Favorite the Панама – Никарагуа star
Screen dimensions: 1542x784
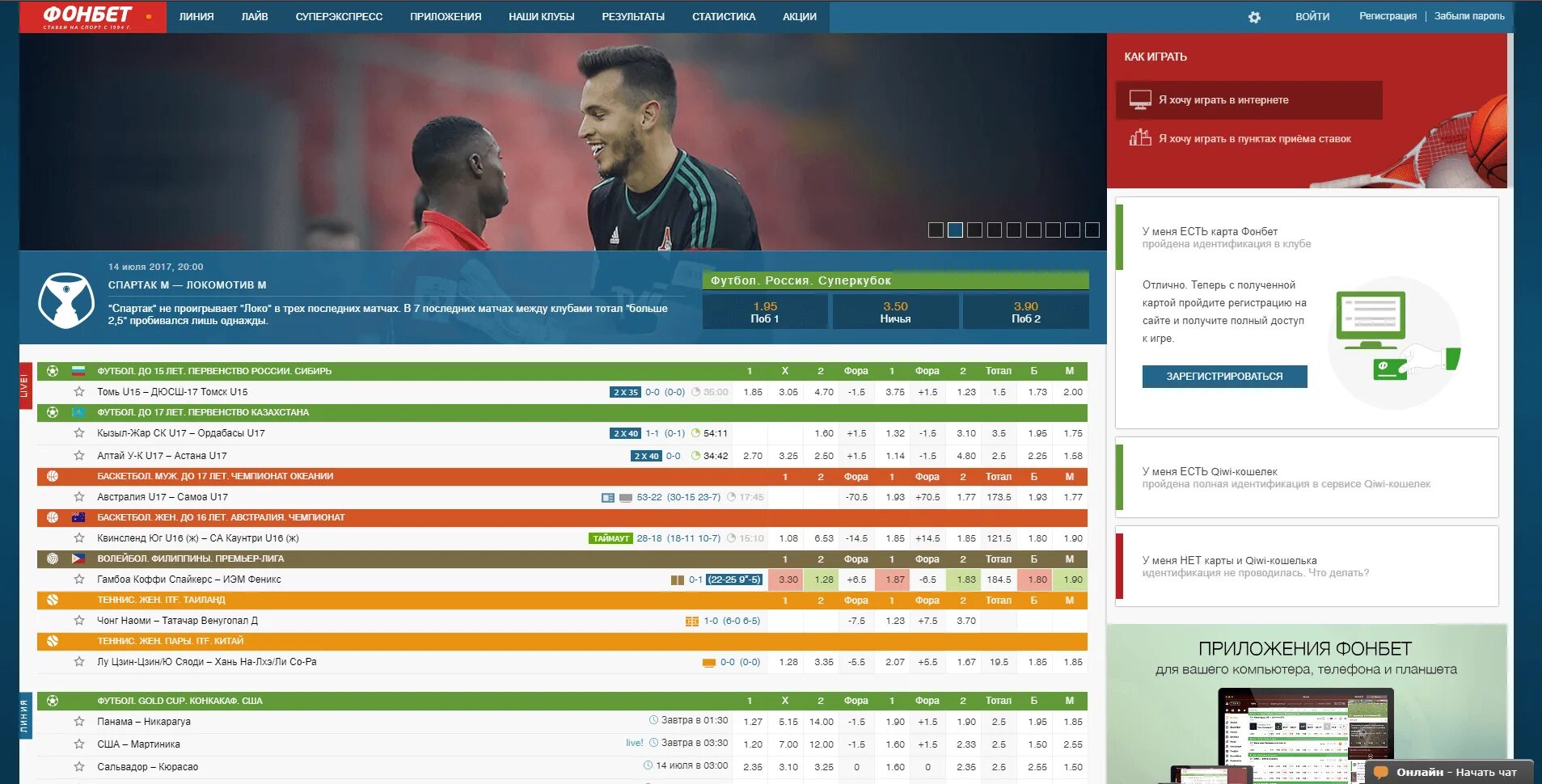[79, 721]
